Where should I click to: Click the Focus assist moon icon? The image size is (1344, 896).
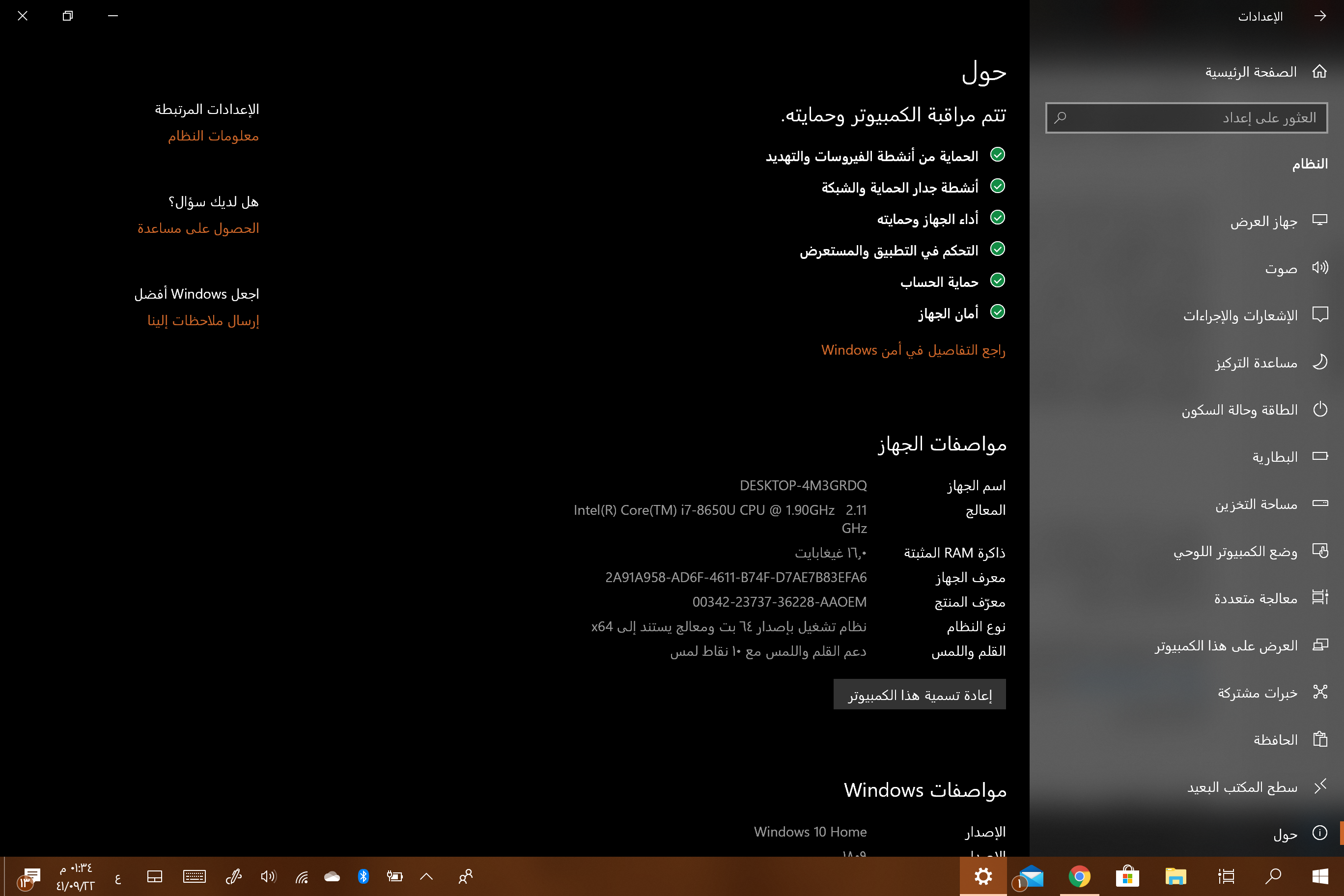[1319, 363]
